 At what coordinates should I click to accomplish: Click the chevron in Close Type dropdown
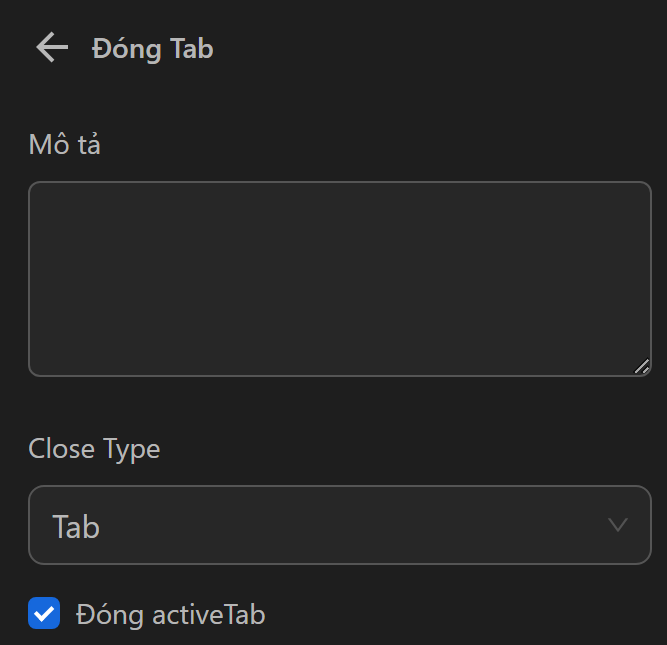click(x=618, y=525)
